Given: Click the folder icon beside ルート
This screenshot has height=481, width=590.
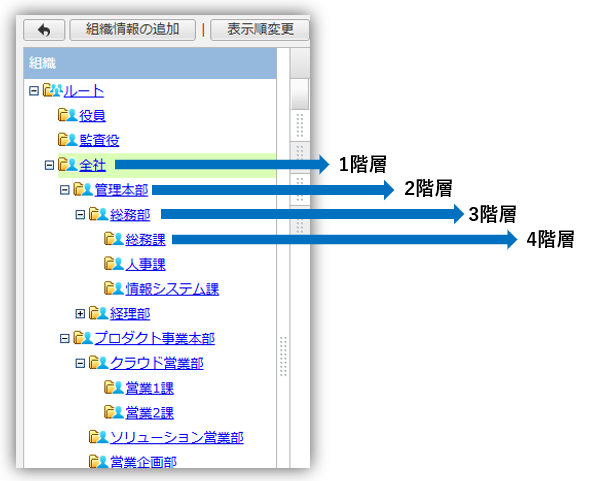Looking at the screenshot, I should (x=52, y=90).
